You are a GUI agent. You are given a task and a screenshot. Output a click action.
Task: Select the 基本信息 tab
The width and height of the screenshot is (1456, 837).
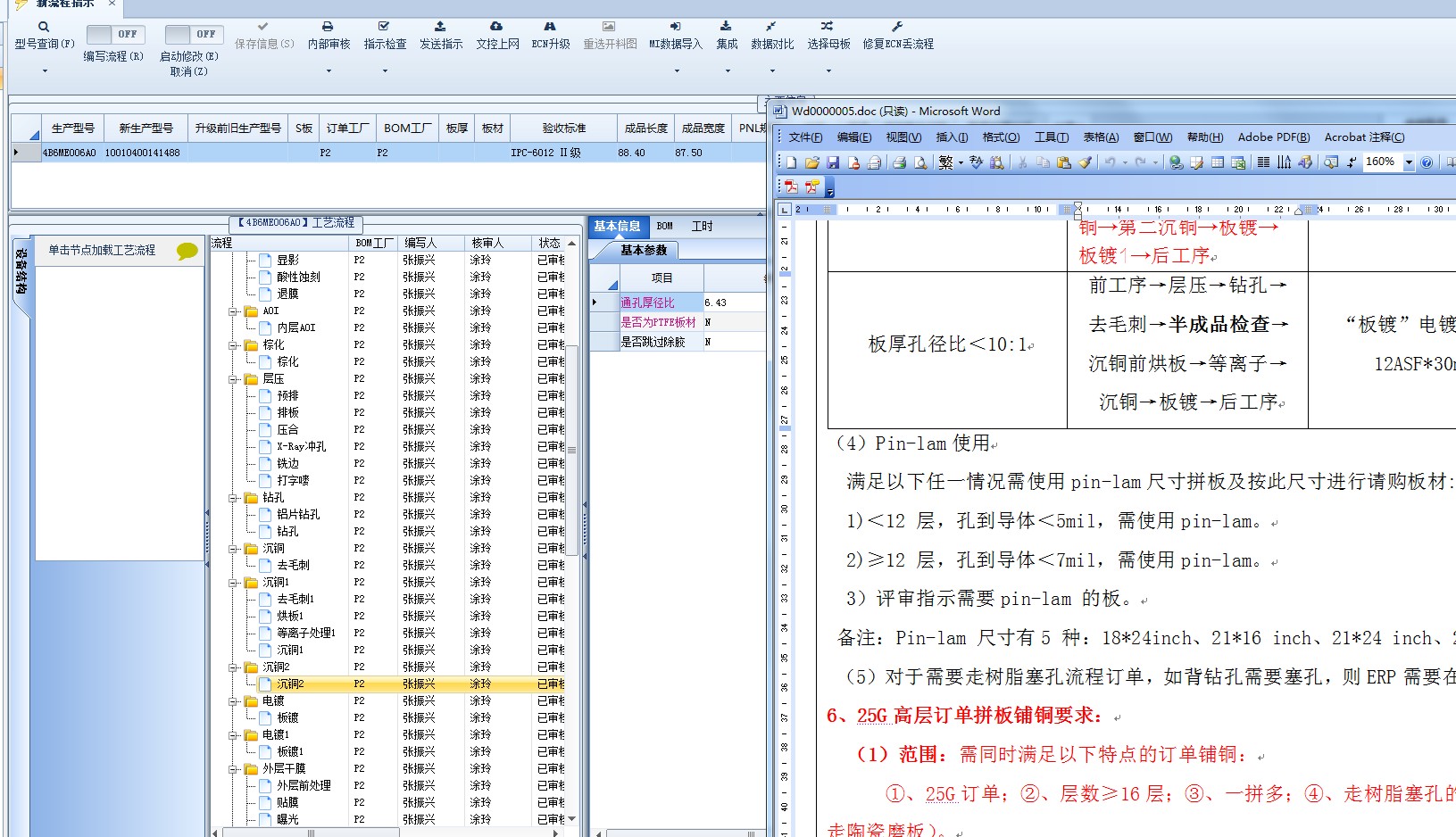pos(617,227)
